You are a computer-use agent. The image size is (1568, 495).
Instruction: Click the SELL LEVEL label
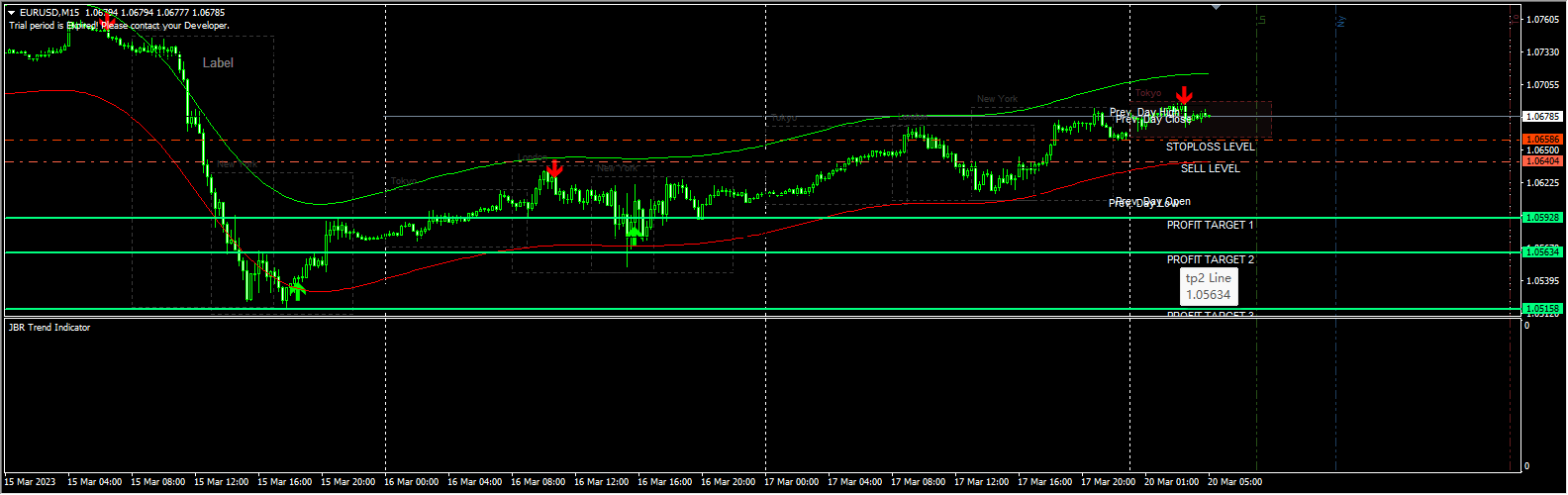point(1210,168)
